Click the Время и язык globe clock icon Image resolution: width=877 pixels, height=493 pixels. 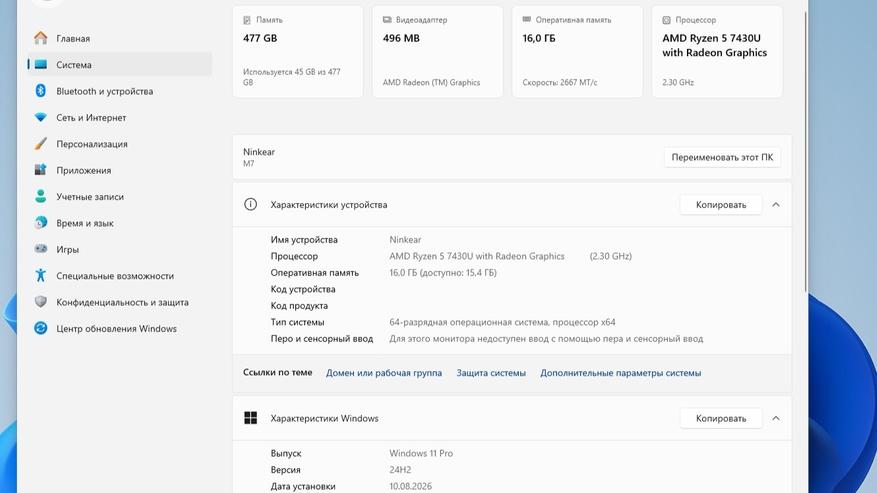point(40,223)
